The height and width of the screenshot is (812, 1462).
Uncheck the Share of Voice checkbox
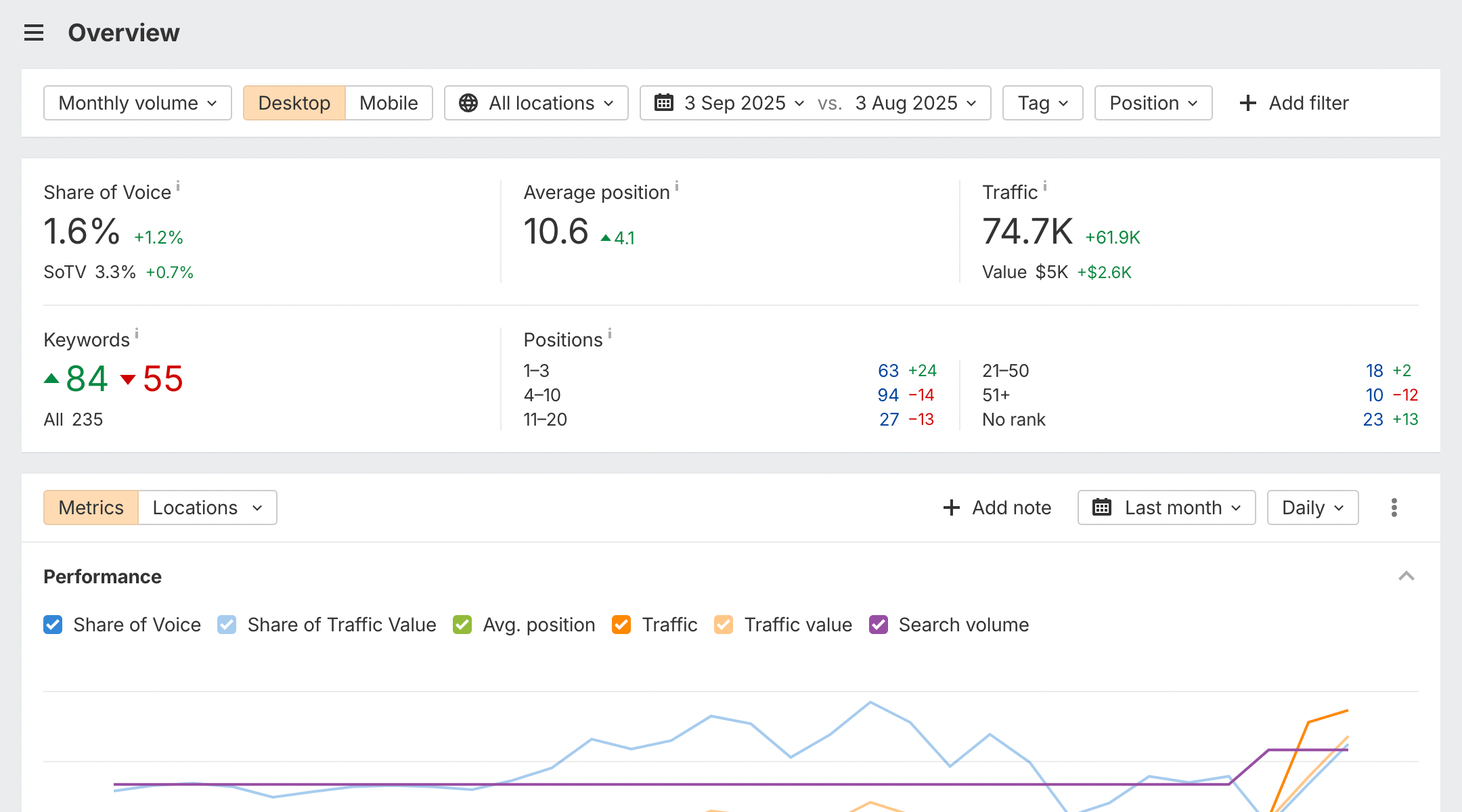point(53,625)
